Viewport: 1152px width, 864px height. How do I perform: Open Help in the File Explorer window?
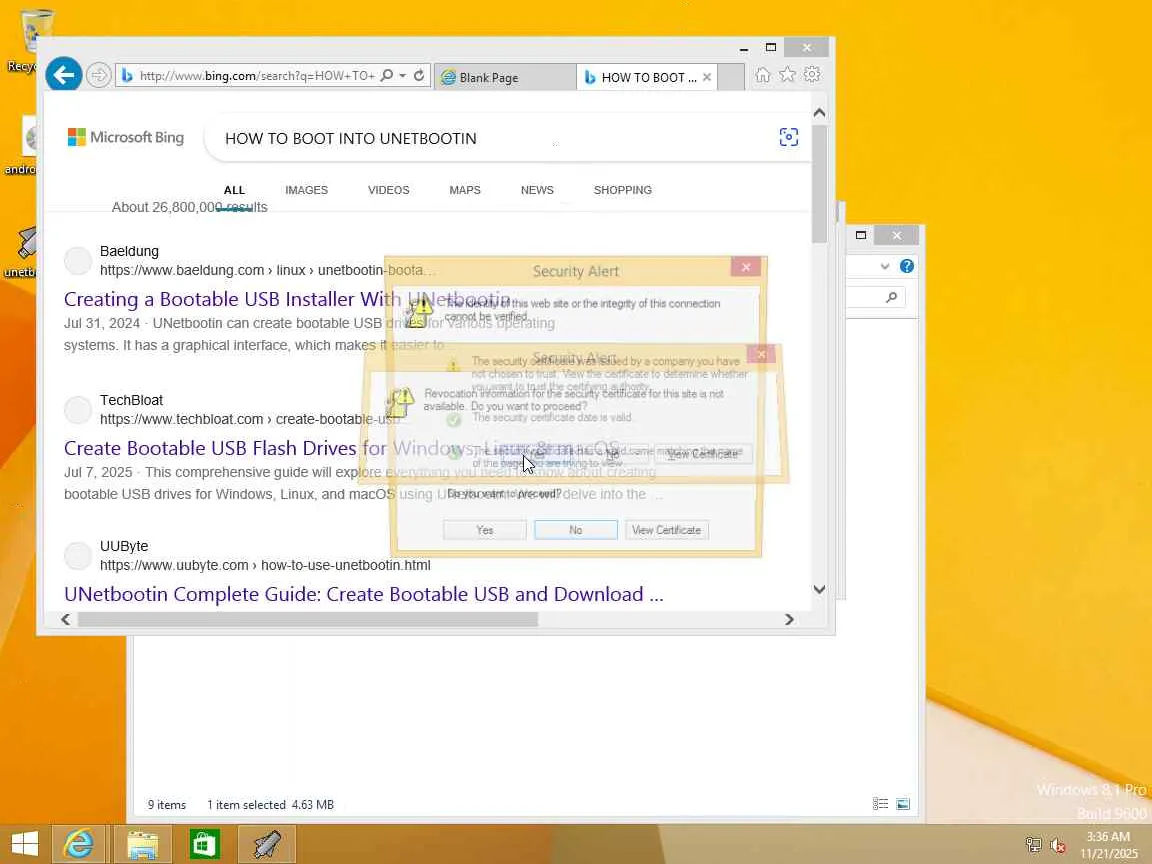pyautogui.click(x=907, y=266)
